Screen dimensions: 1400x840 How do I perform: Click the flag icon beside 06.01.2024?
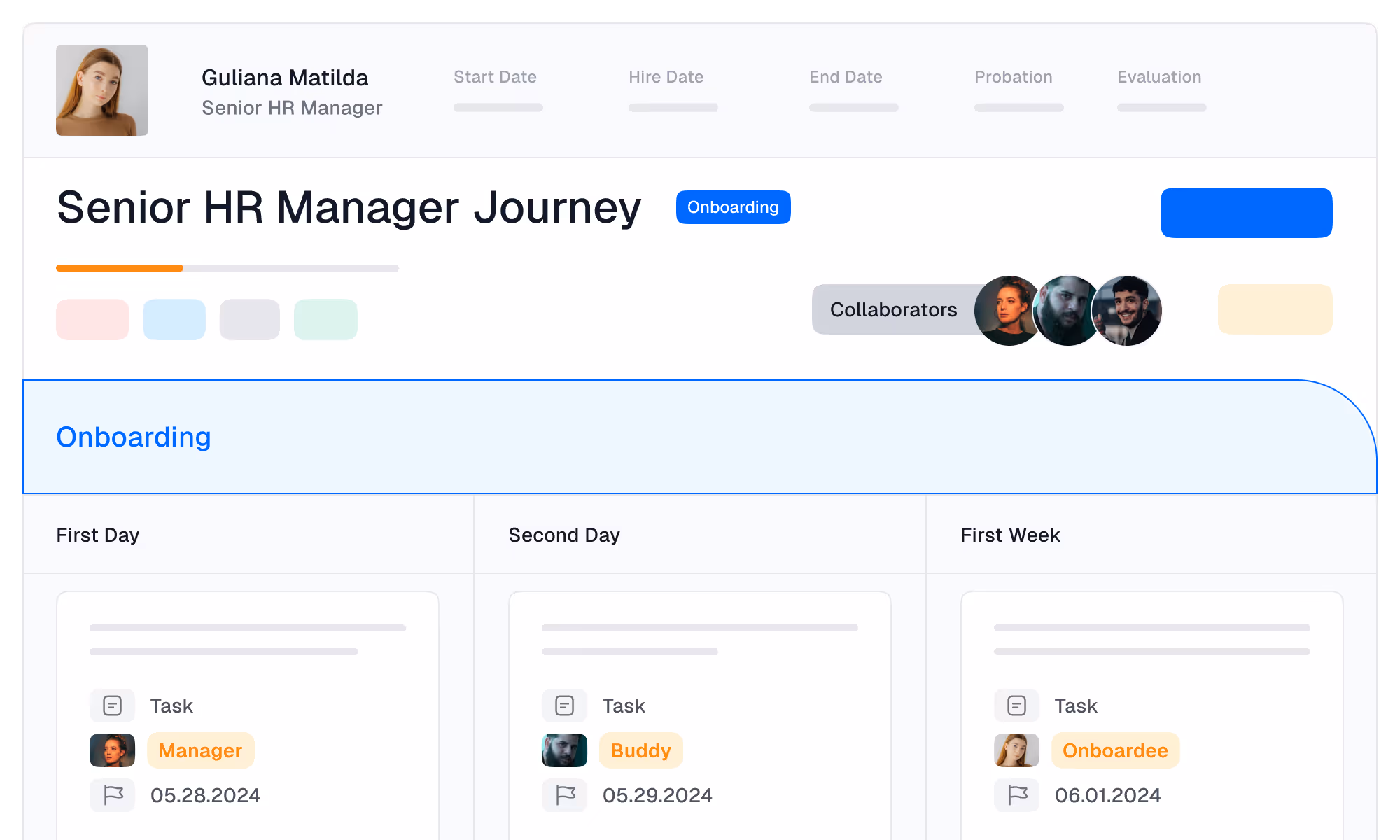point(1016,795)
